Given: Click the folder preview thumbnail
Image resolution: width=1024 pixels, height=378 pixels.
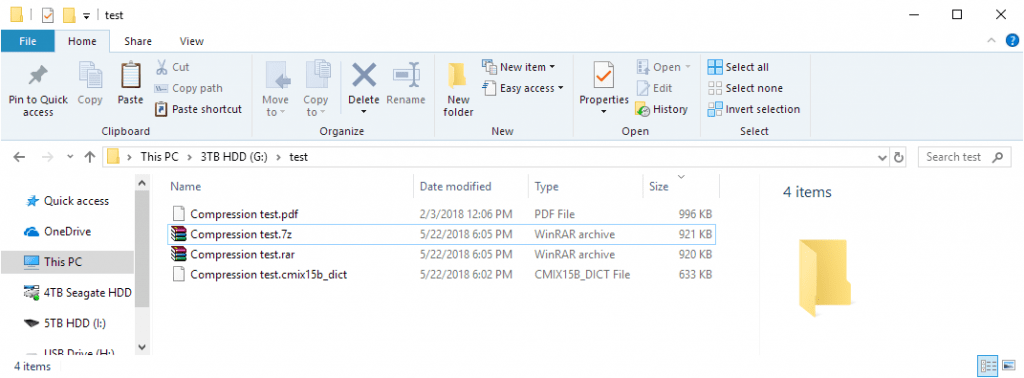Looking at the screenshot, I should [825, 278].
